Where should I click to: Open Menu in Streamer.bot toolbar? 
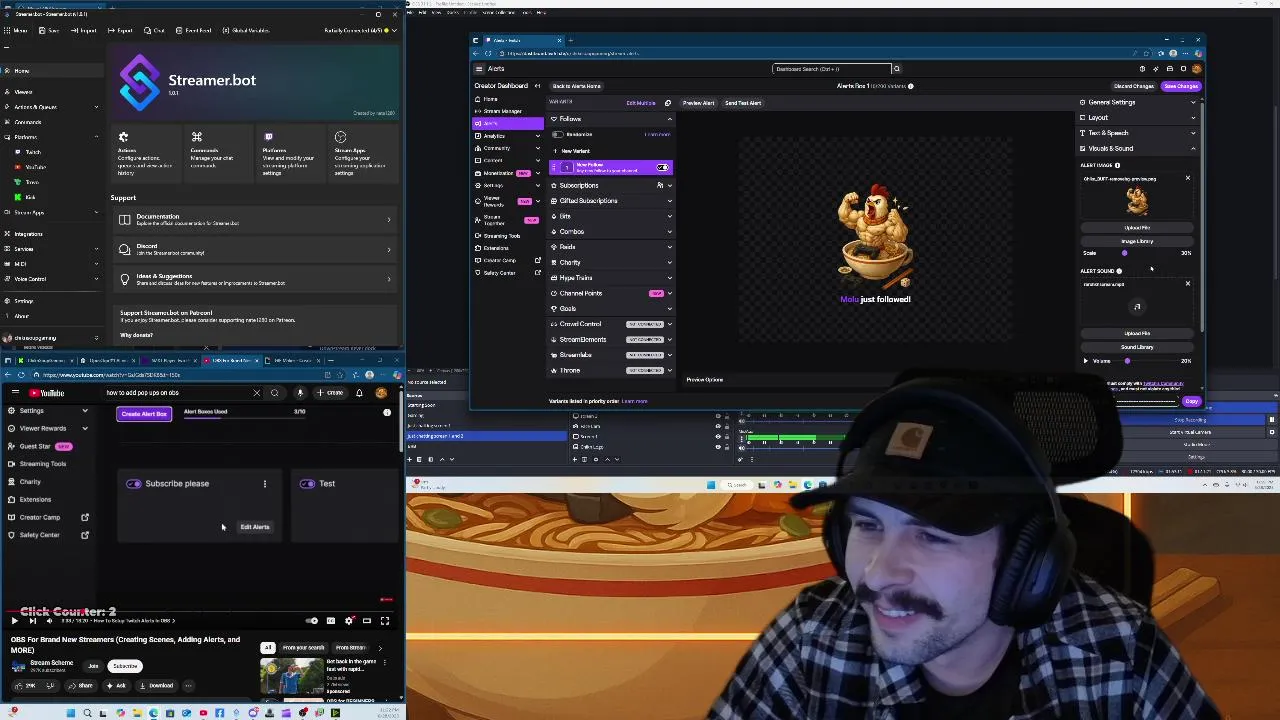point(17,30)
